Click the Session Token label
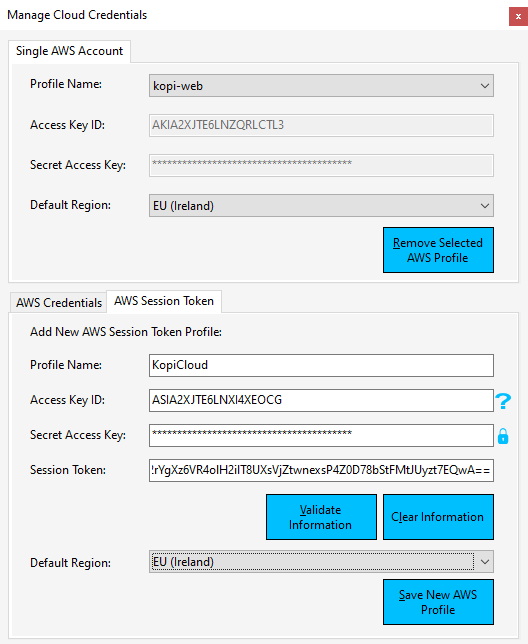Image resolution: width=528 pixels, height=644 pixels. 68,470
